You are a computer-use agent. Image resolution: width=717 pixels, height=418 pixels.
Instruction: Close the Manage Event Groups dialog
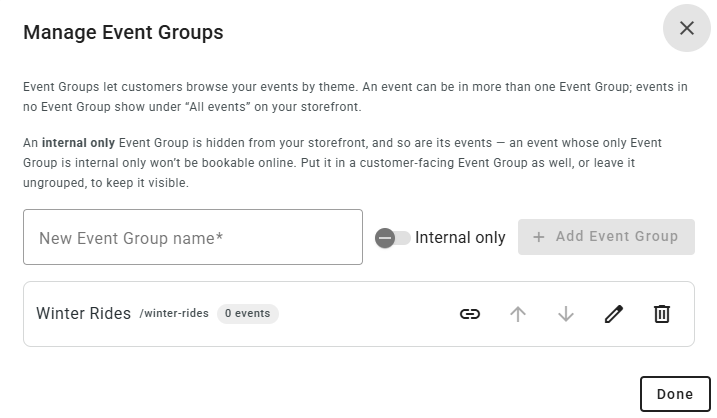[x=686, y=28]
